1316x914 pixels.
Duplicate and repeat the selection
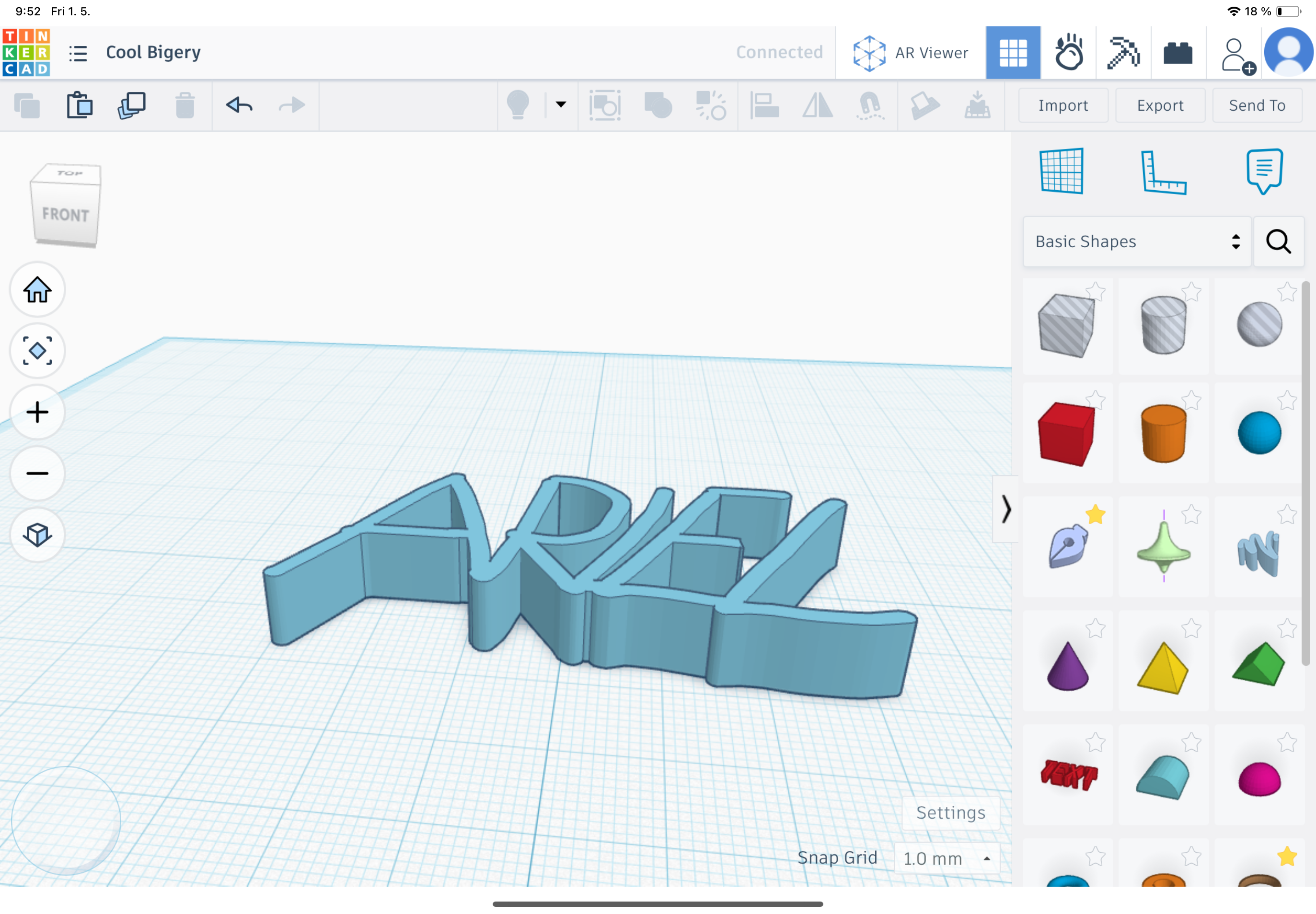132,105
